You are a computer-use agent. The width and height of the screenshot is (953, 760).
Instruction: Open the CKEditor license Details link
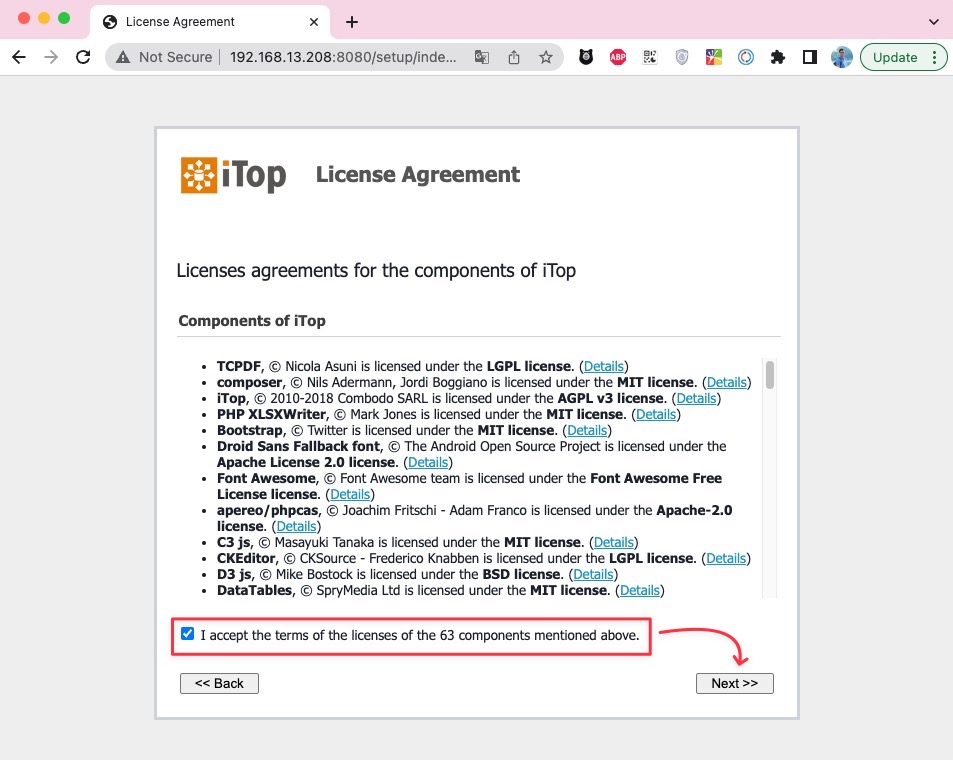click(726, 558)
